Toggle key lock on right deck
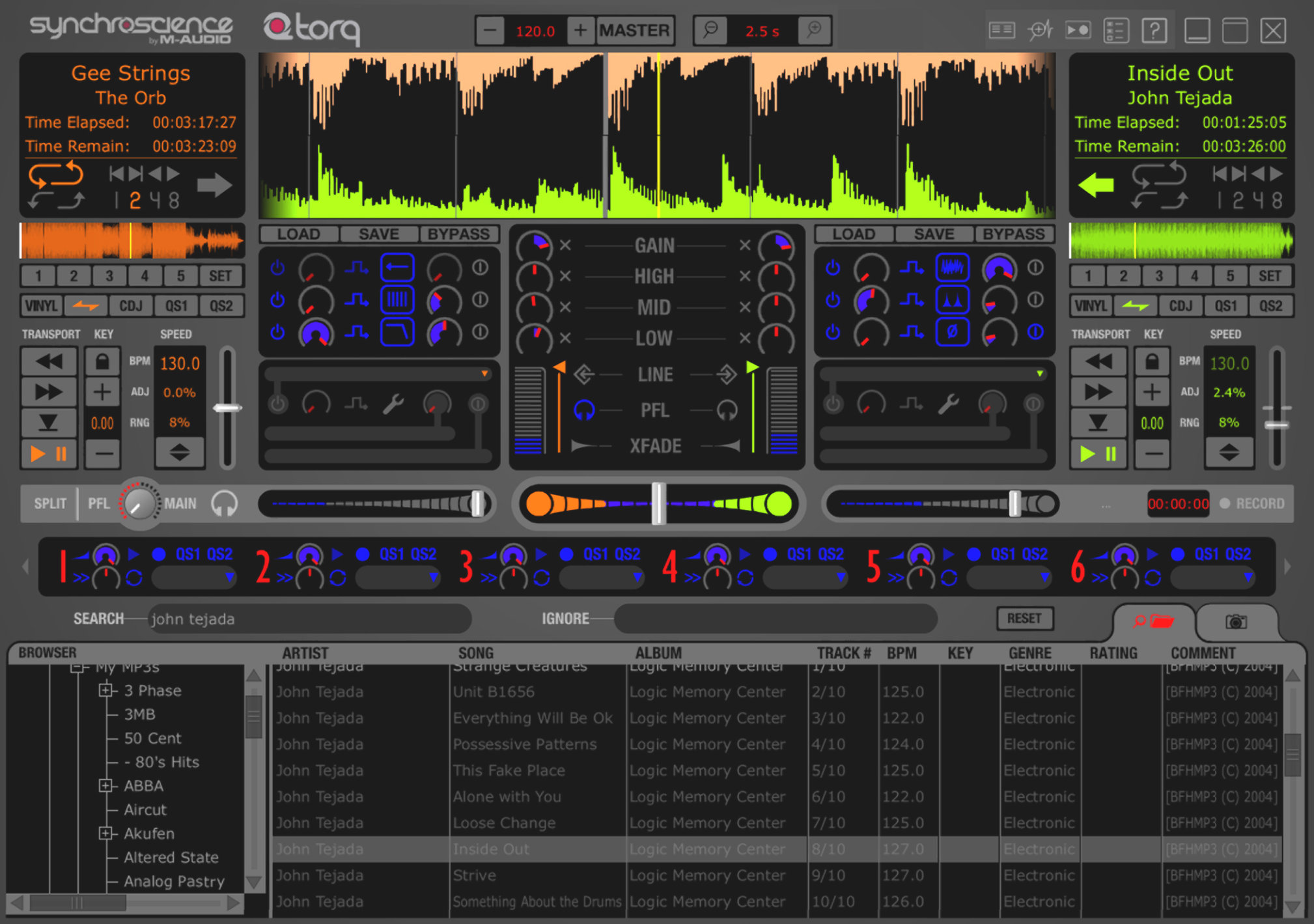The image size is (1314, 924). [1152, 361]
